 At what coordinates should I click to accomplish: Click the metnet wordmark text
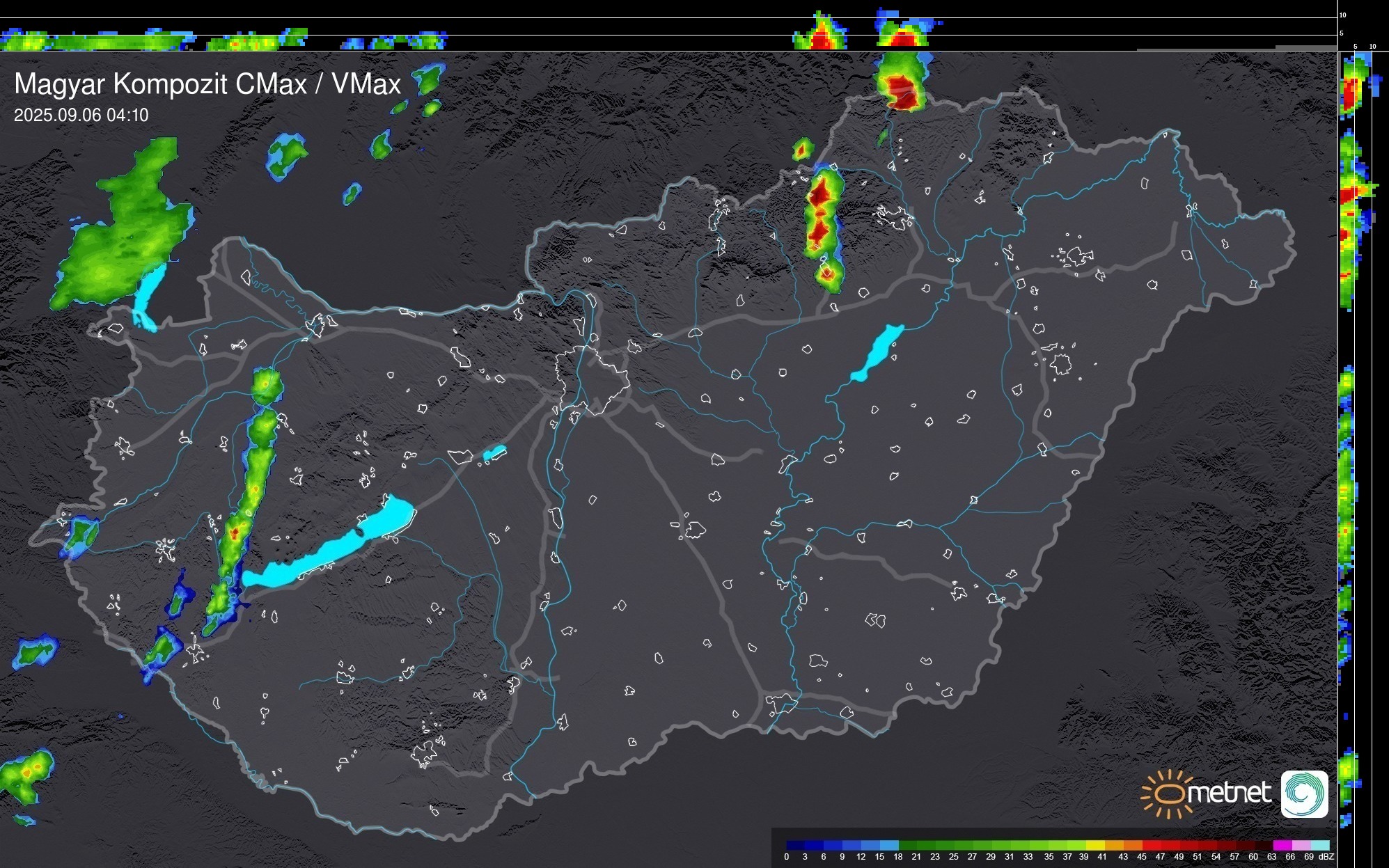tap(1229, 793)
